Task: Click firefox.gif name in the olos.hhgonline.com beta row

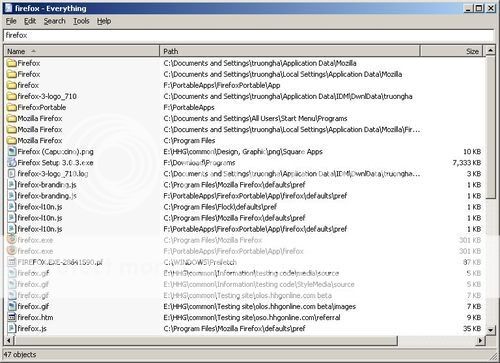Action: coord(33,295)
